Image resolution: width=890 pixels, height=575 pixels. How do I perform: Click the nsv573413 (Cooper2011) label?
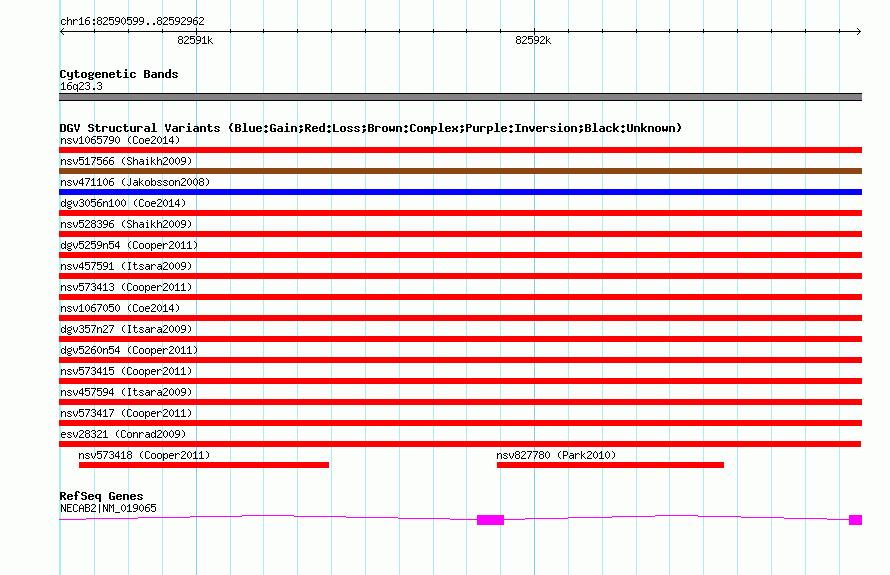tap(126, 287)
